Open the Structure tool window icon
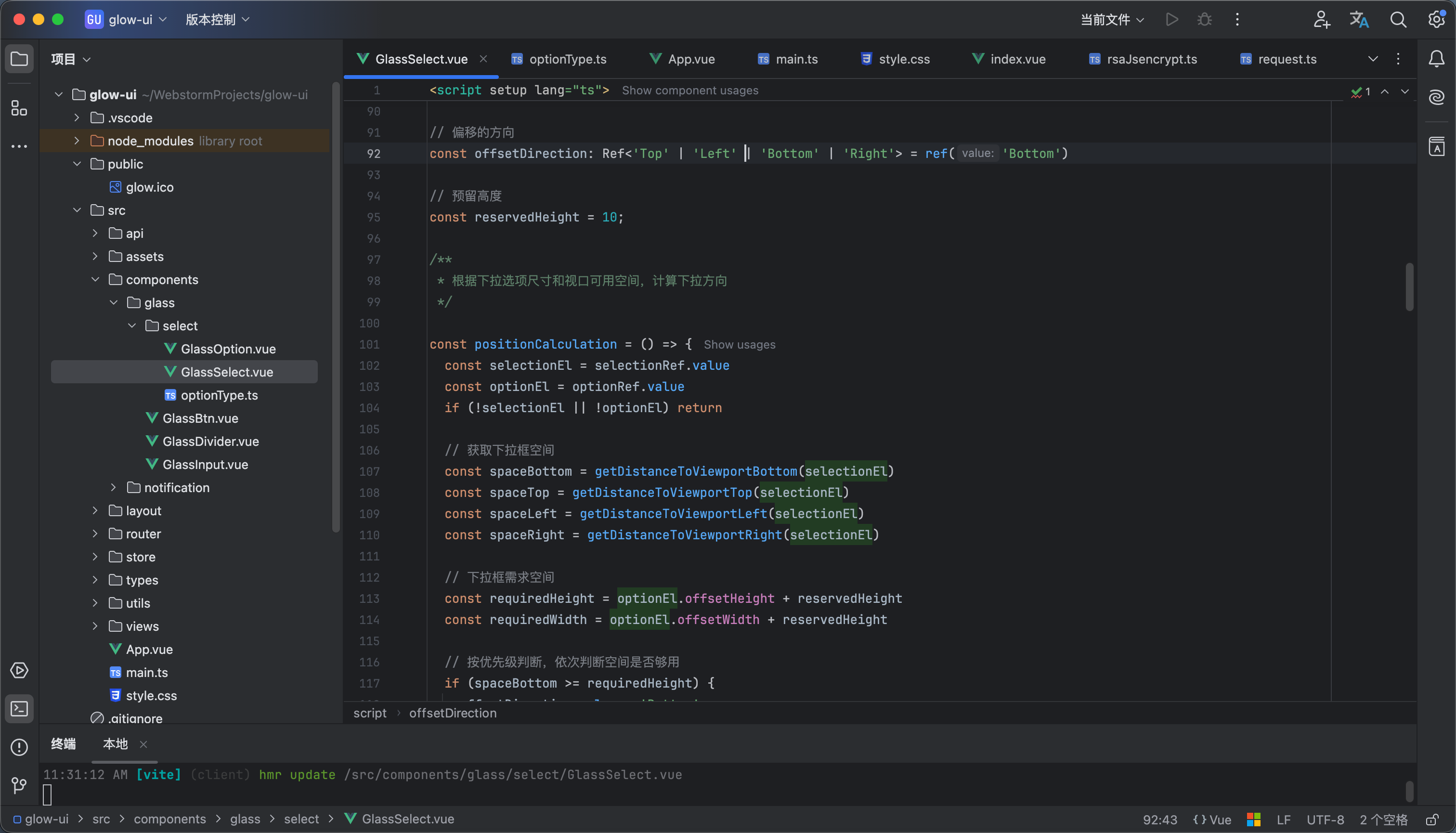Viewport: 1456px width, 833px height. (19, 107)
